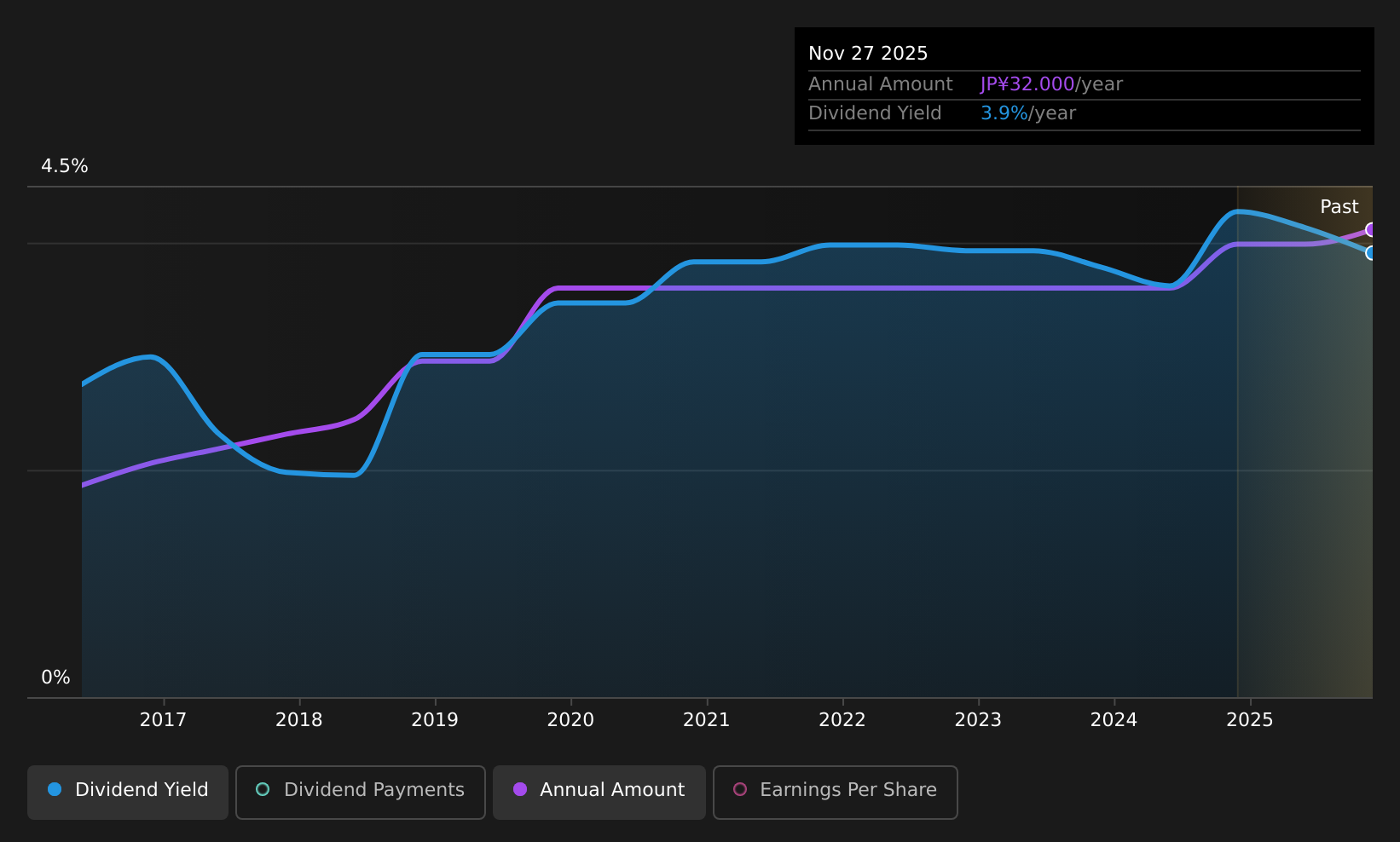Click the 2018 x-axis label

(x=299, y=720)
